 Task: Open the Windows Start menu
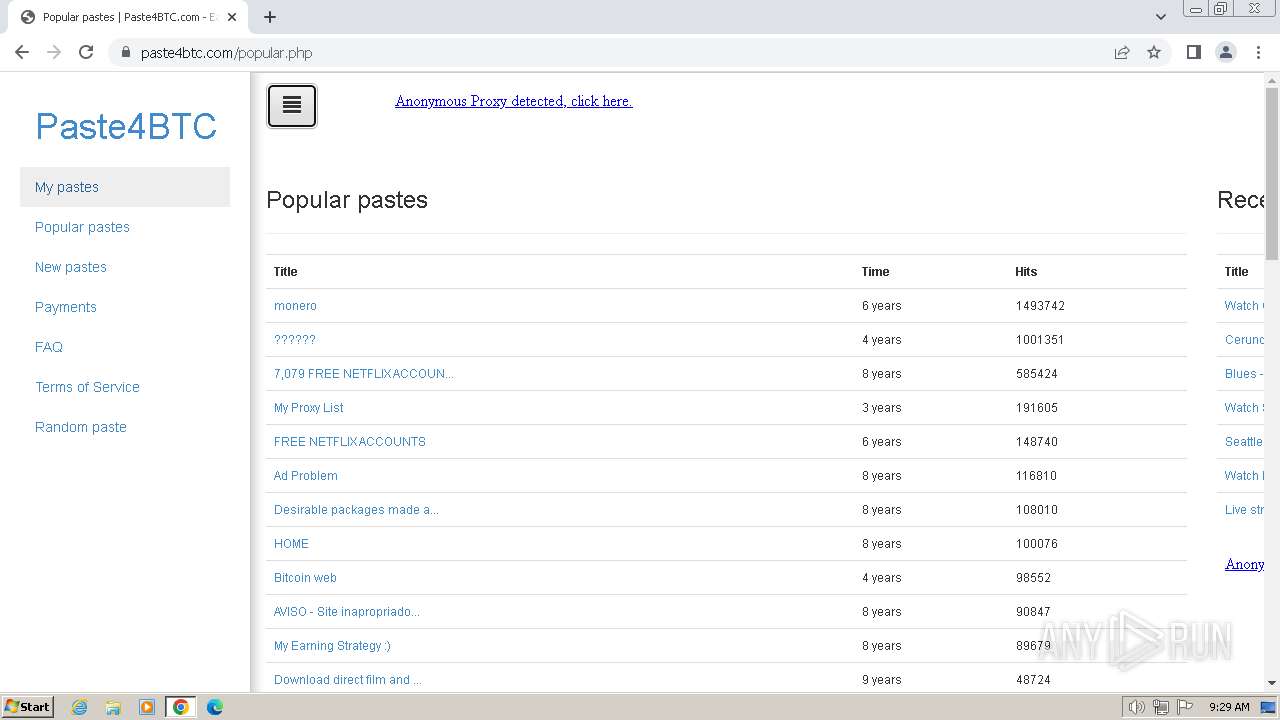[x=27, y=706]
